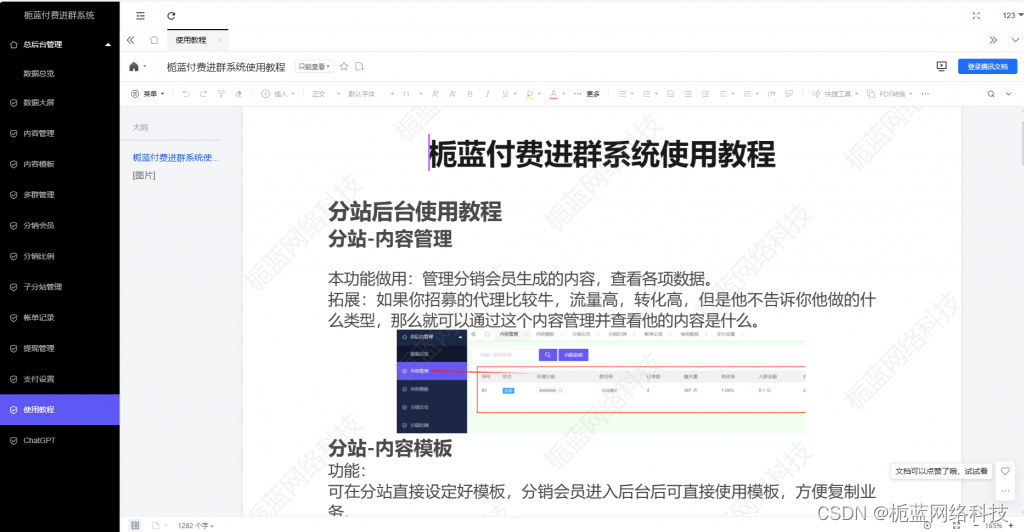Click the [图片] outline entry

[144, 175]
